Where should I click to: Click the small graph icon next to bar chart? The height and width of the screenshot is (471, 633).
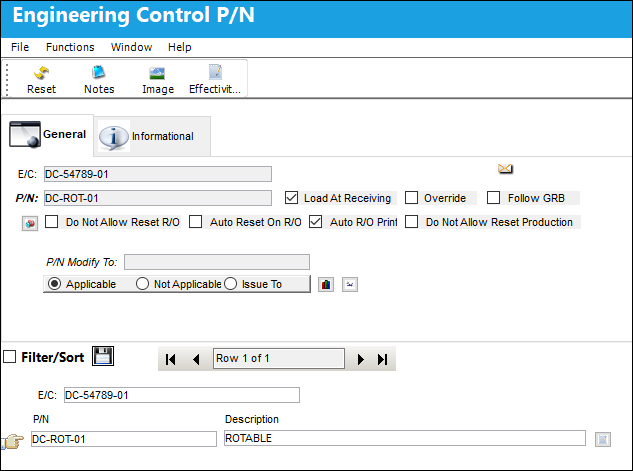(350, 285)
